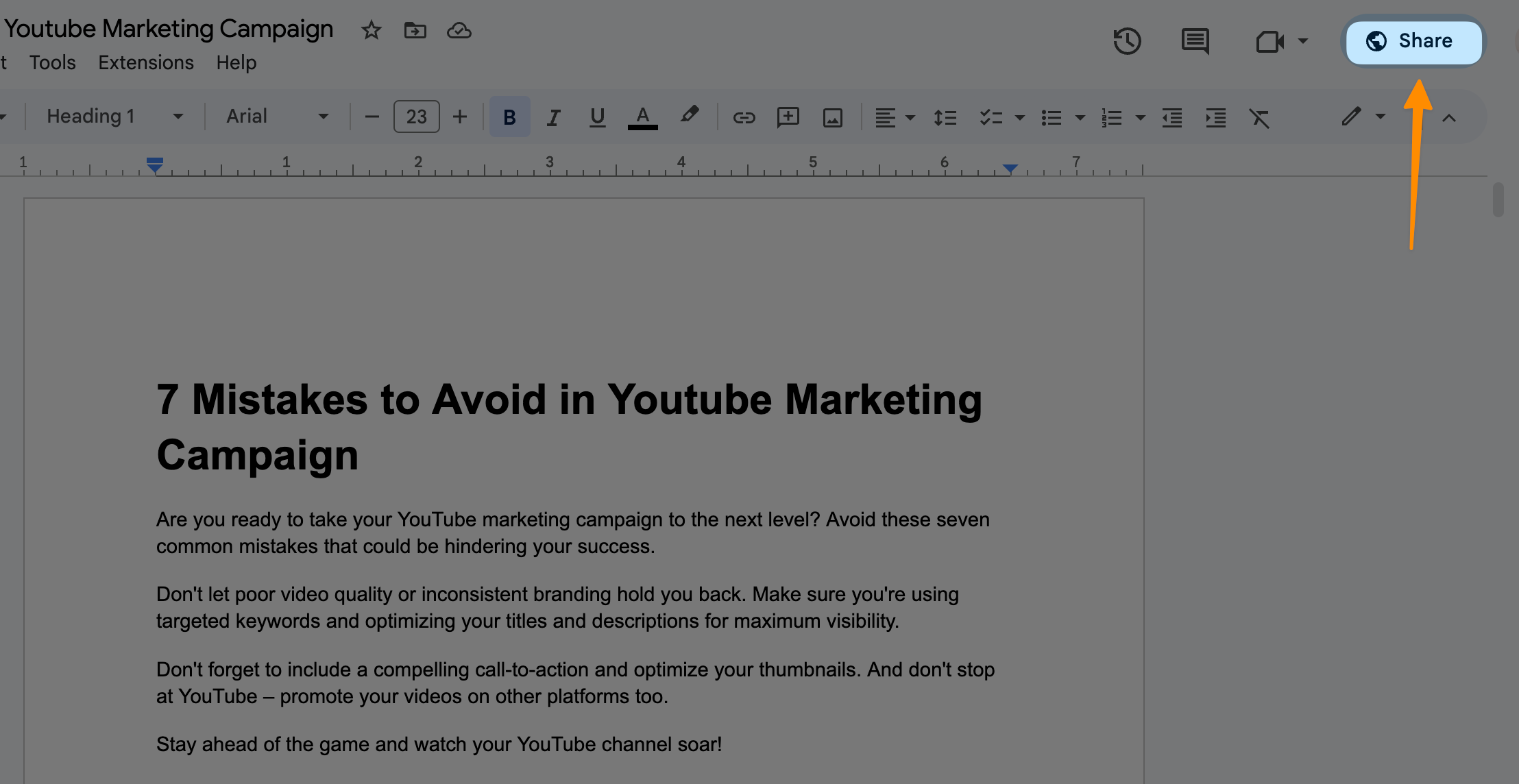Open the Extensions menu

[145, 62]
